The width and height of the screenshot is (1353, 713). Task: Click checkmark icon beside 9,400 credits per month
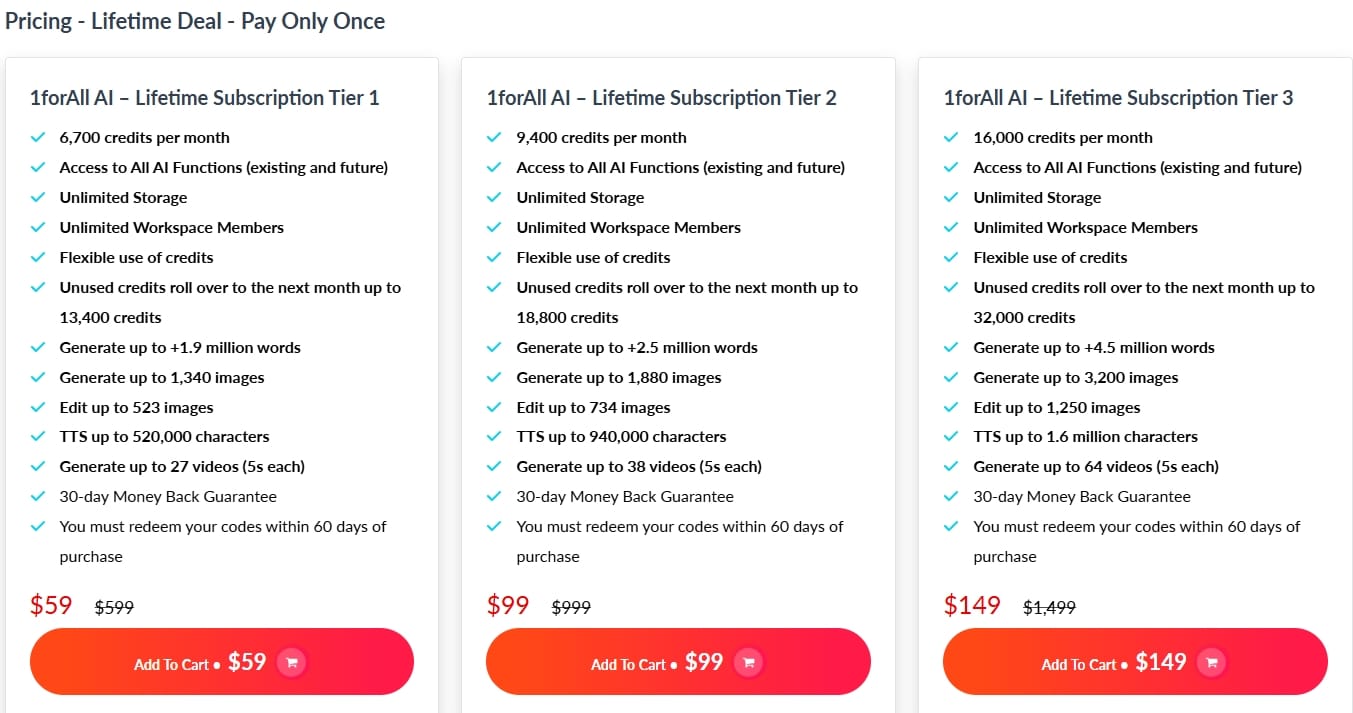point(495,138)
